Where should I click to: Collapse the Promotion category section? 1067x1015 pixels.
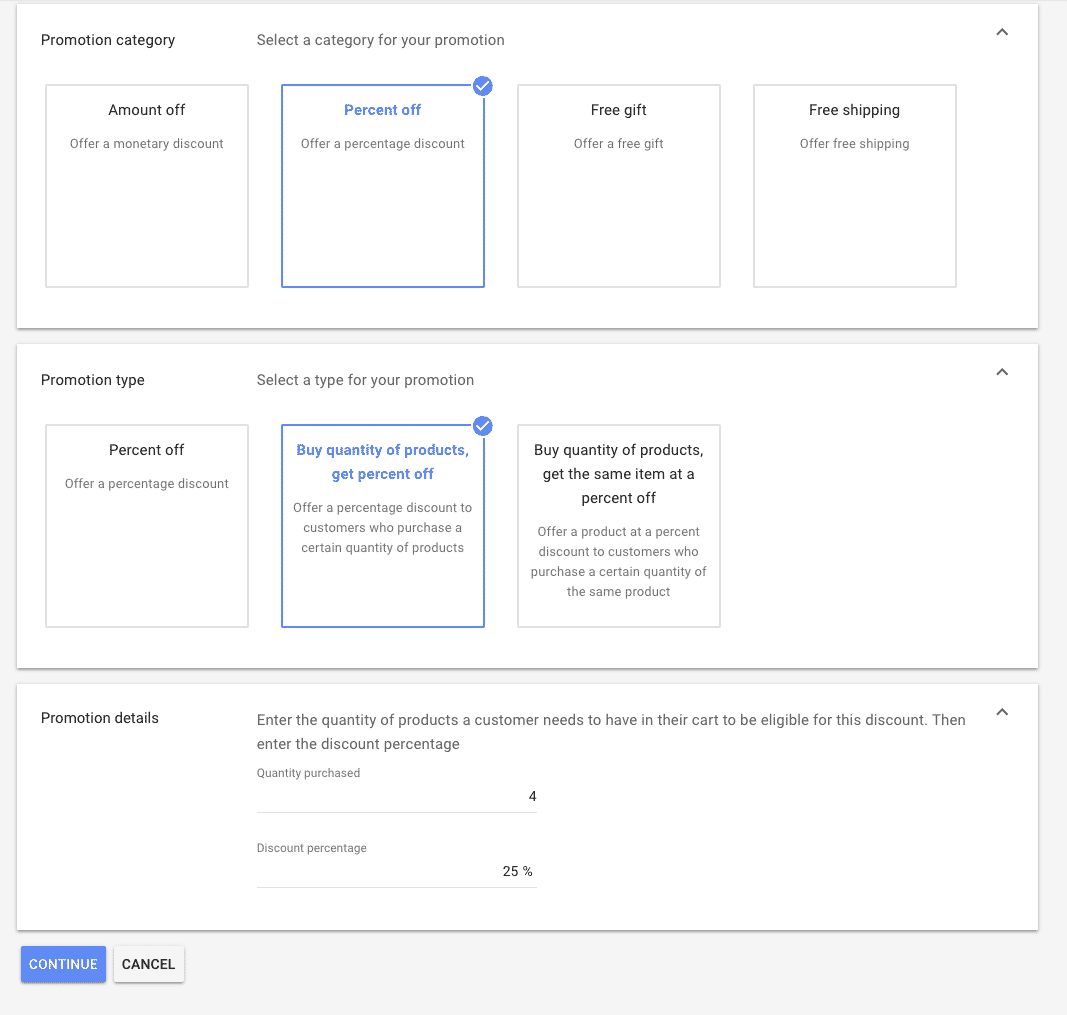coord(1002,32)
